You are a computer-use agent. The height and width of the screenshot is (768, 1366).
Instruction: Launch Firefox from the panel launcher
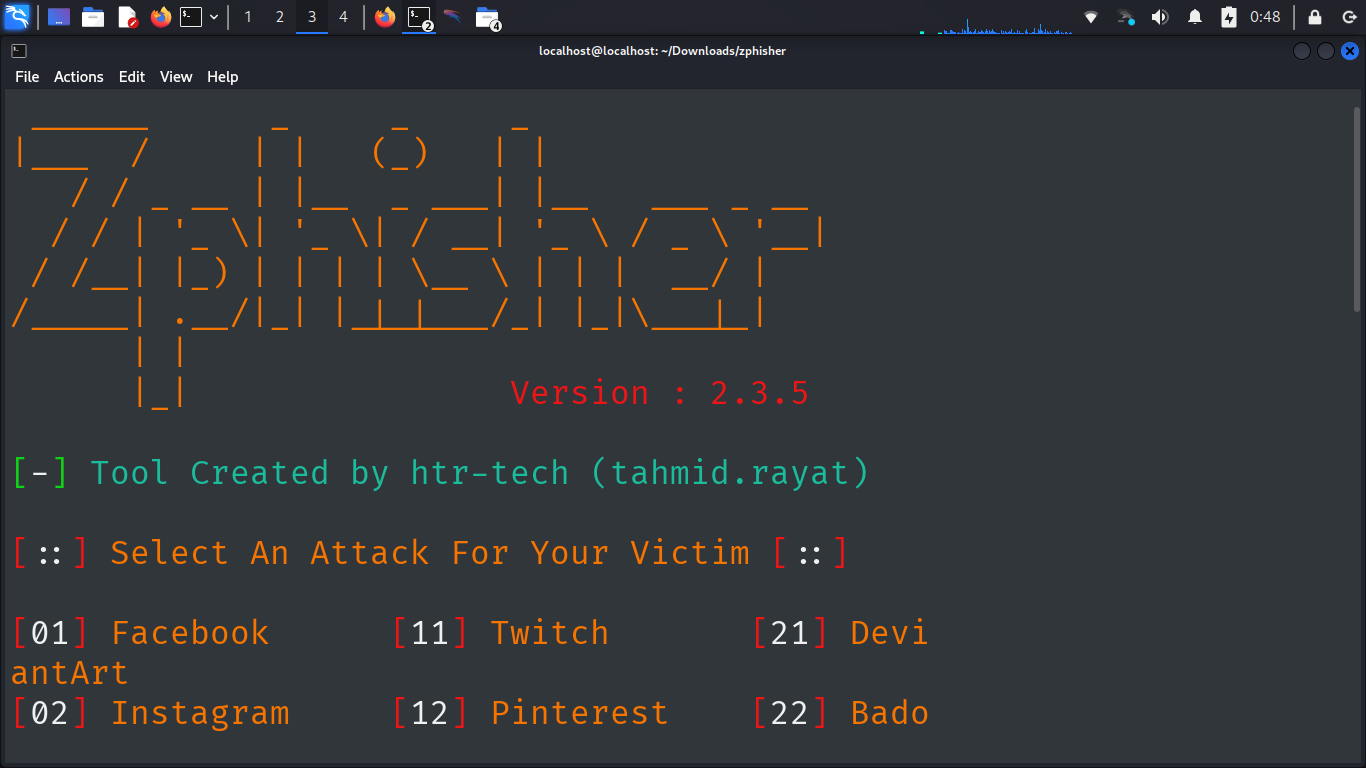click(x=161, y=17)
